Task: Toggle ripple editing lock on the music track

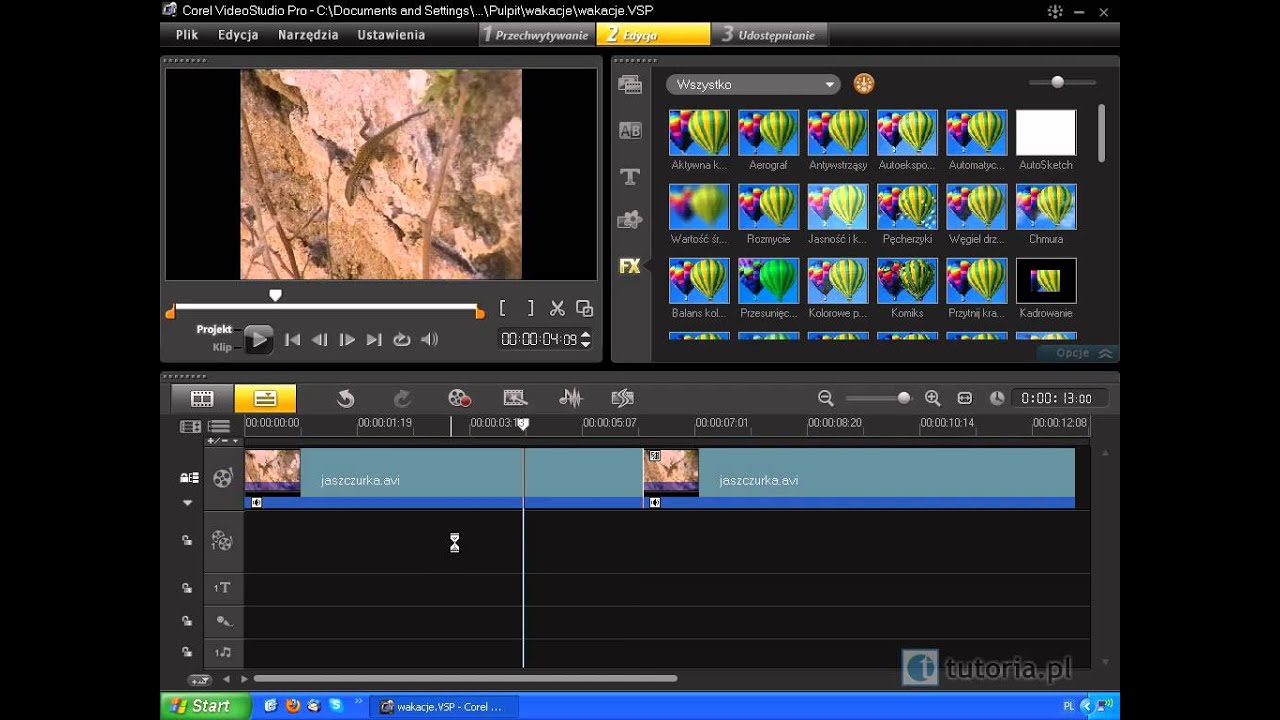Action: (x=187, y=652)
